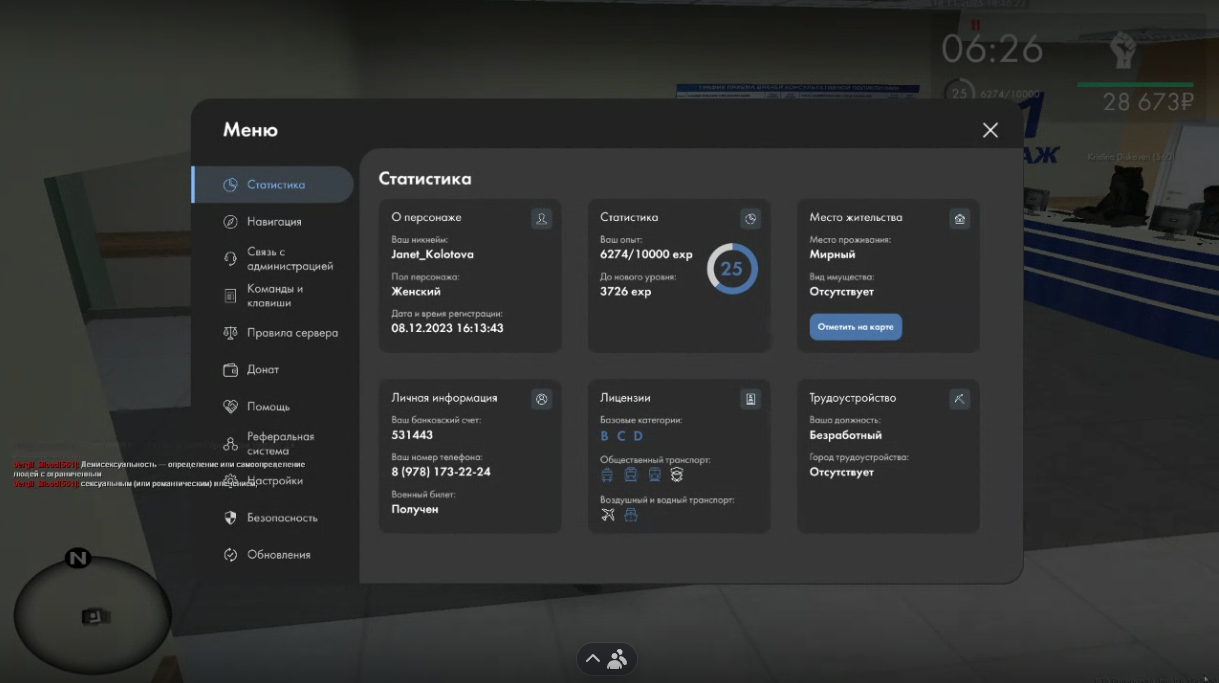Click the house icon on Место жительства card
Screen dimensions: 1219x683
(x=960, y=219)
